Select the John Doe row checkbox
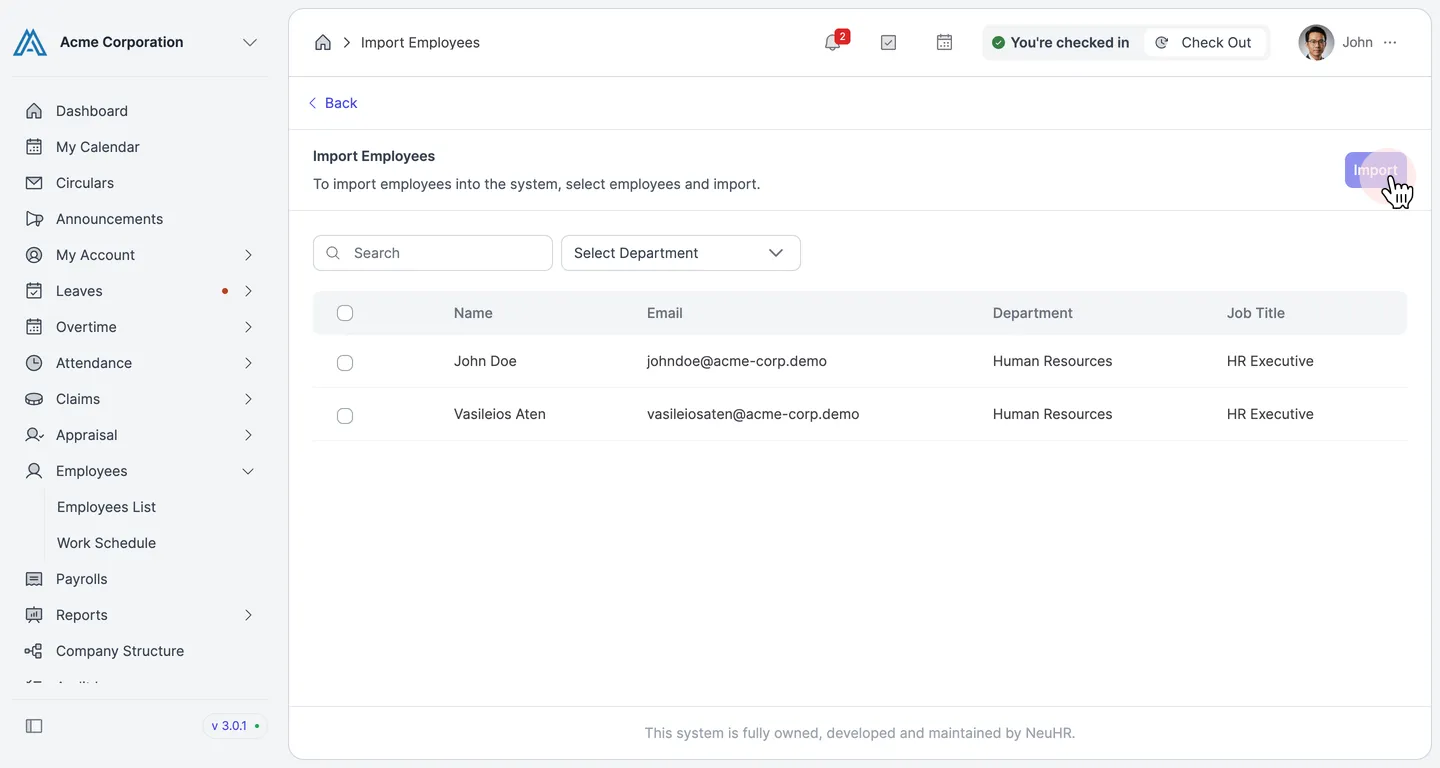 click(345, 363)
